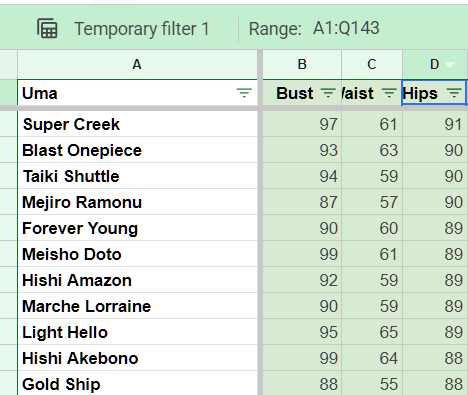The width and height of the screenshot is (468, 395).
Task: Select the Blast Onepiece cell
Action: point(137,150)
